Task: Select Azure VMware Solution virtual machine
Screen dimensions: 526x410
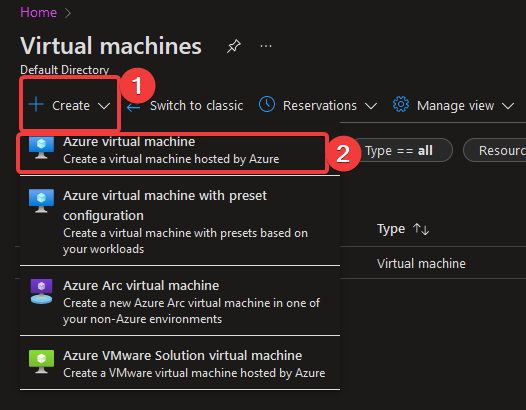Action: [180, 363]
